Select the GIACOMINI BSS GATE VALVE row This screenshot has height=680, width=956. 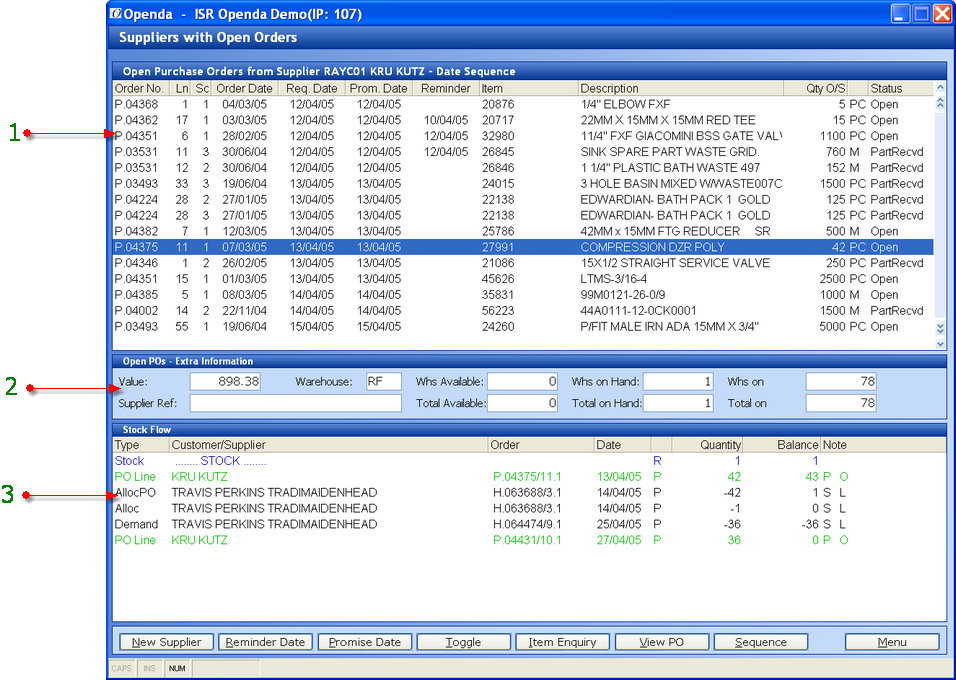[x=523, y=136]
